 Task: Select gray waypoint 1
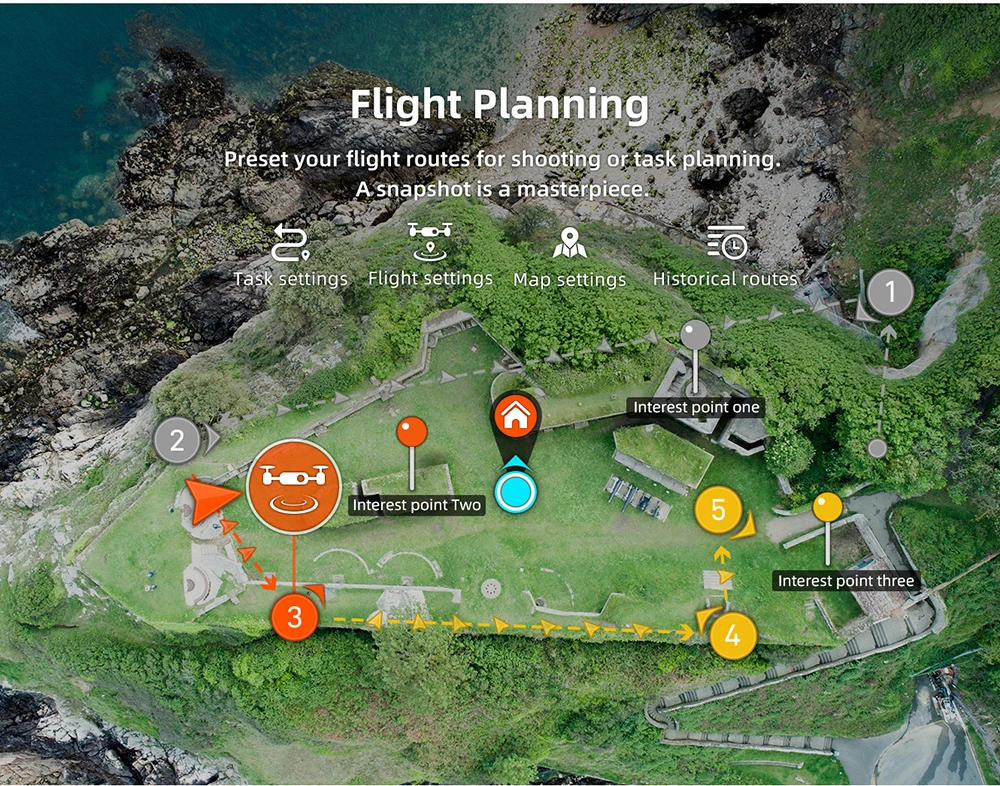[x=890, y=292]
